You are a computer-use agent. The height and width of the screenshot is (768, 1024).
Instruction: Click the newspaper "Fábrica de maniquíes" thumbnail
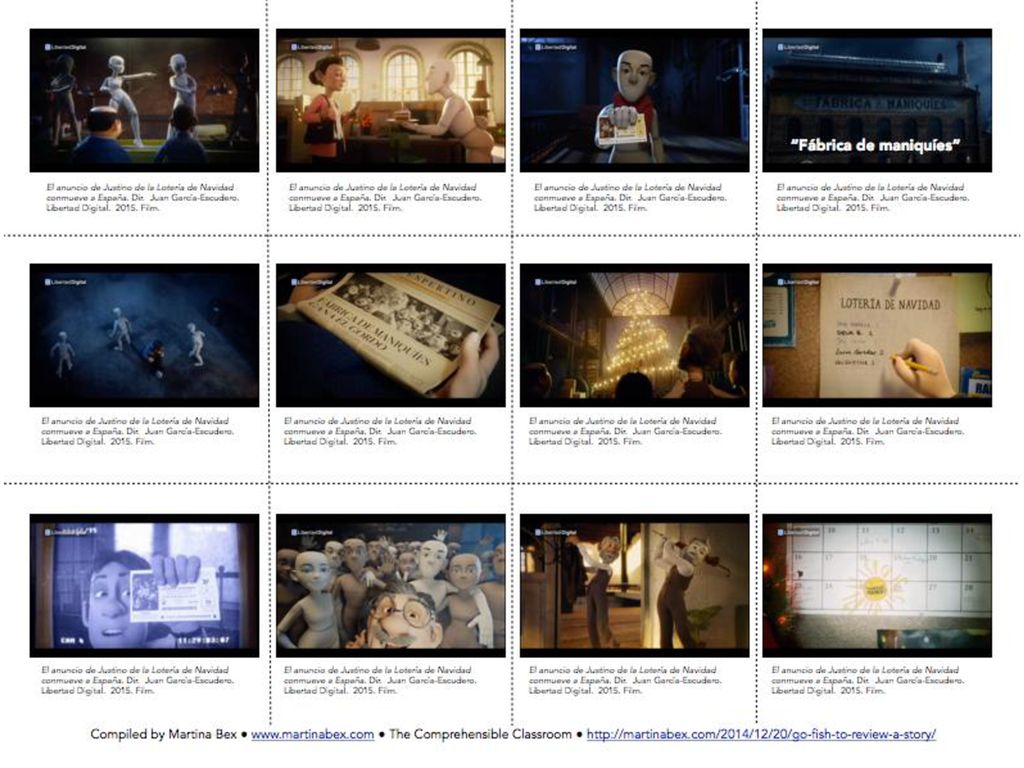[391, 336]
